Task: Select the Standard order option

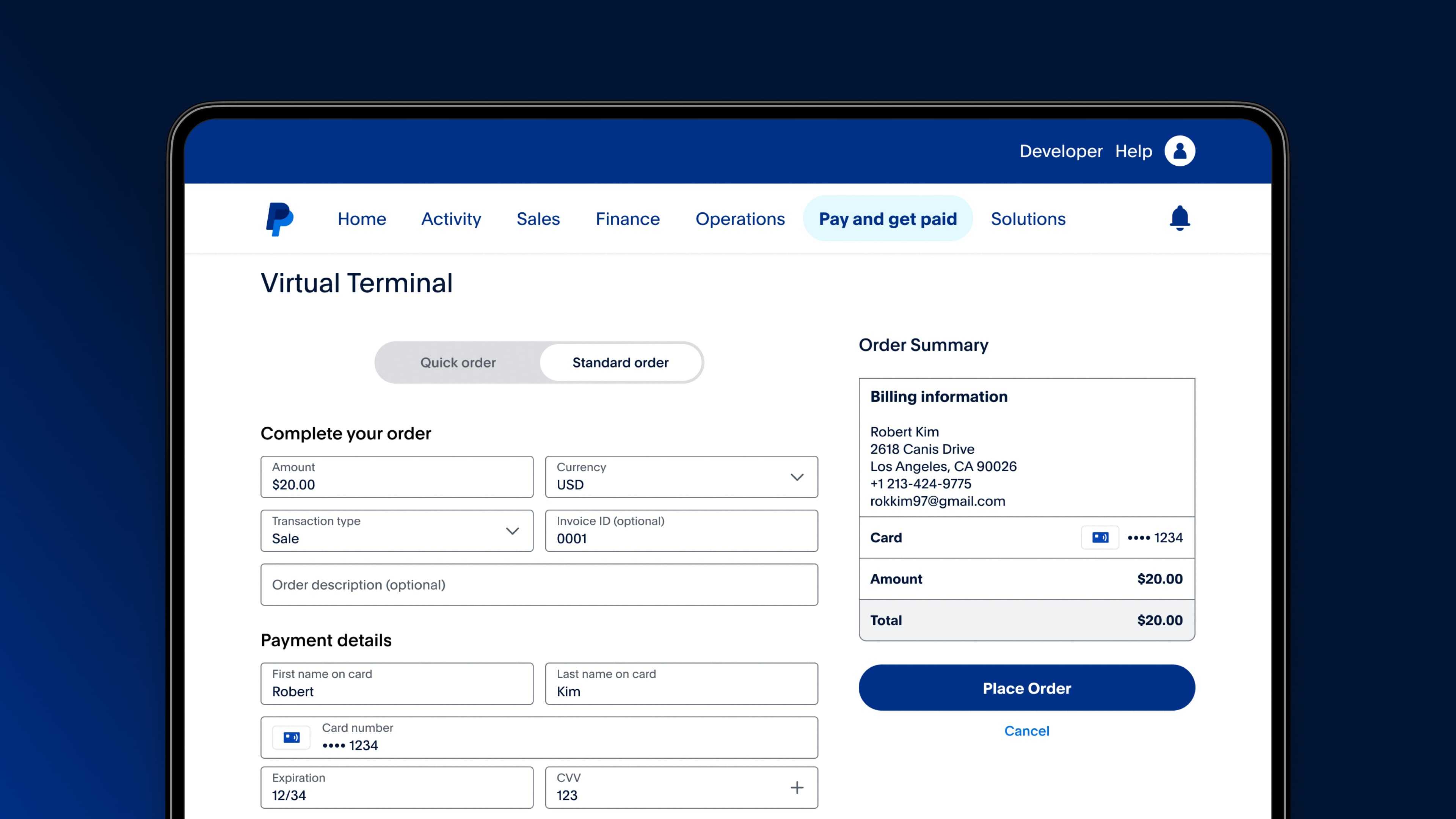Action: coord(620,362)
